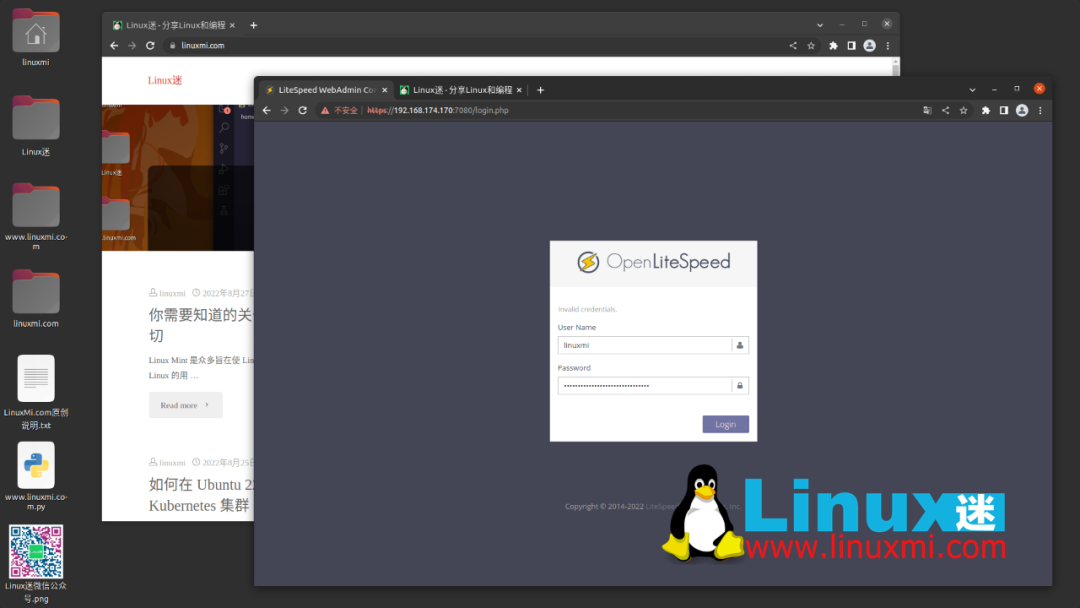Screen dimensions: 1080x608
Task: Click 你需要知道的关 article title in back window
Action: point(201,325)
